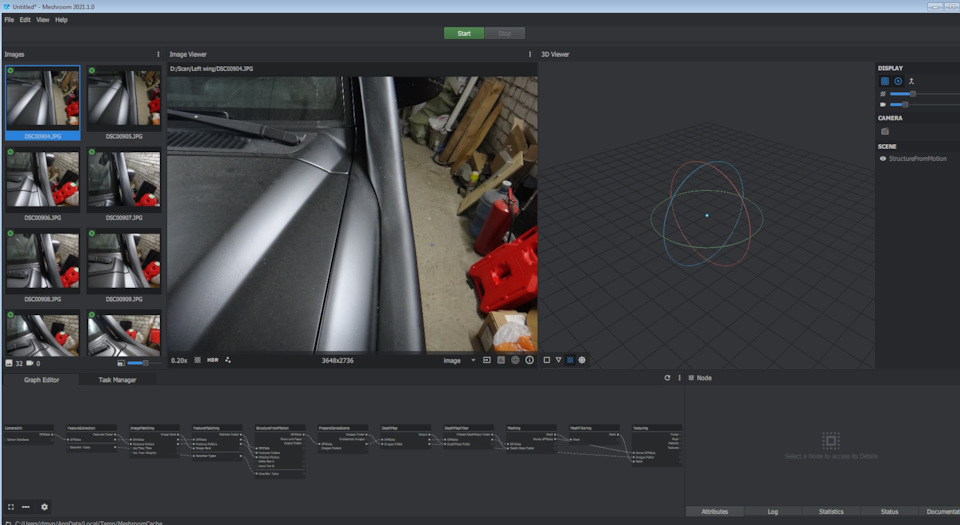960x525 pixels.
Task: Select the DepthMapFilter node
Action: point(468,437)
